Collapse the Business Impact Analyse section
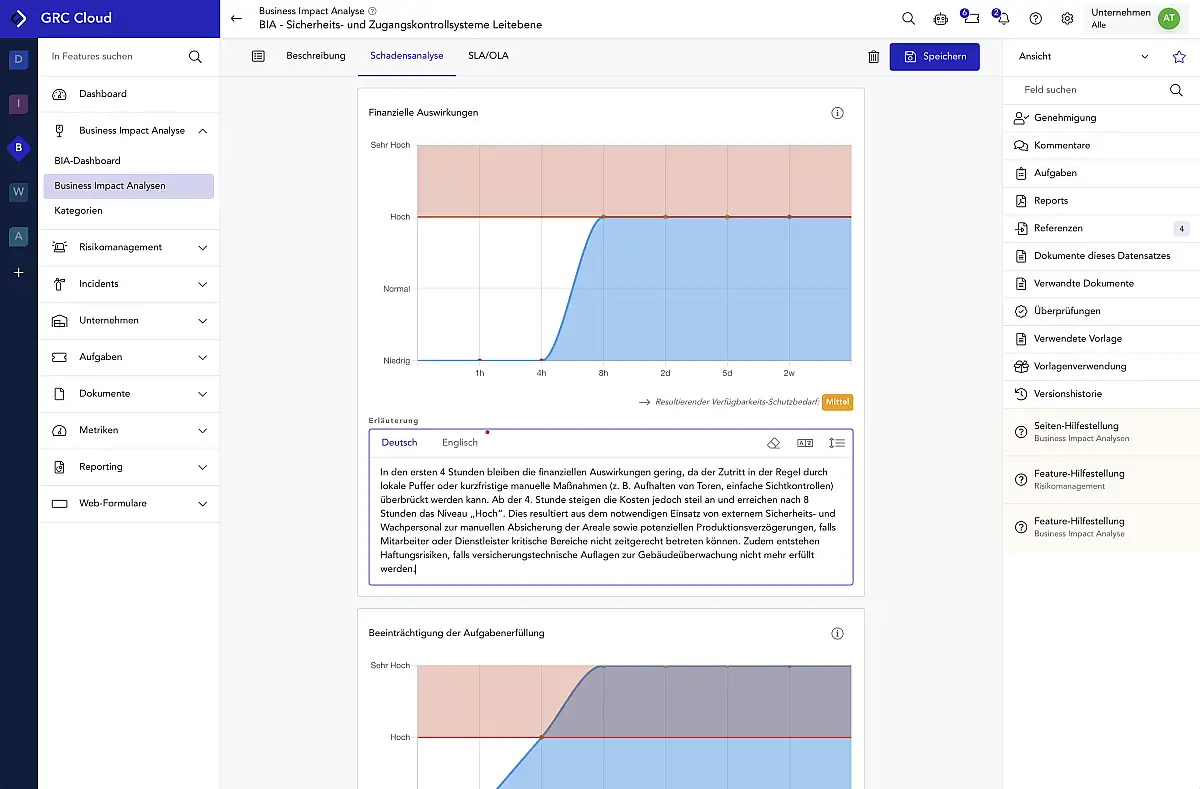The image size is (1200, 789). pos(203,130)
